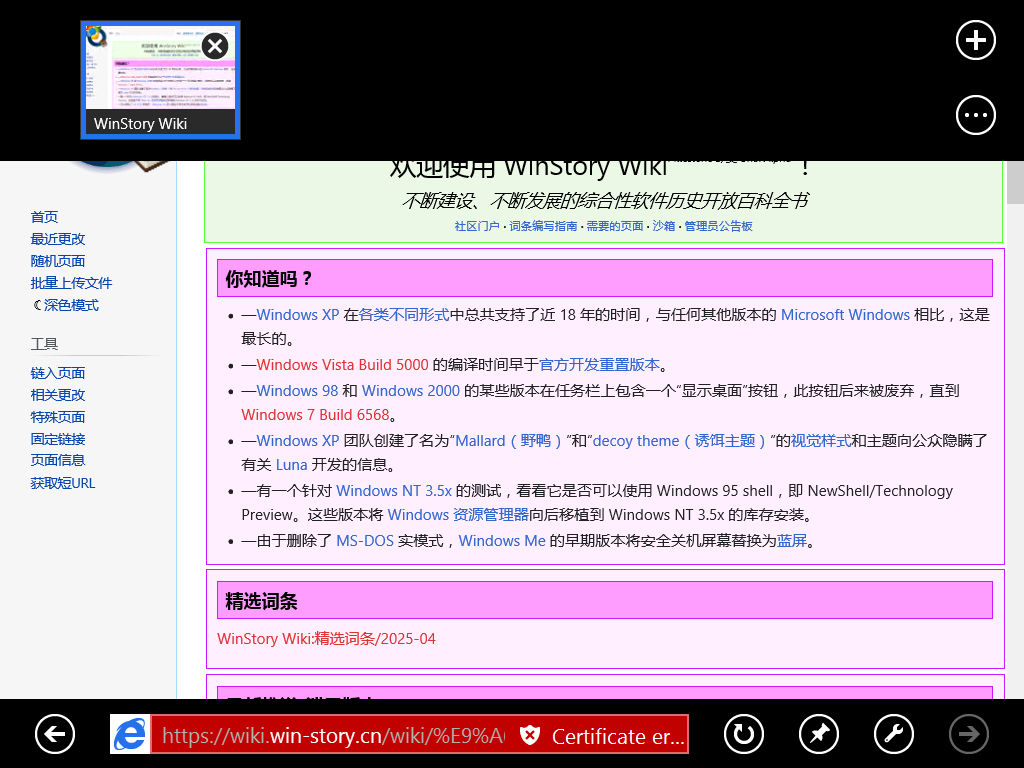Click 获取短URL link
Screen dimensions: 1024x768
tap(63, 483)
